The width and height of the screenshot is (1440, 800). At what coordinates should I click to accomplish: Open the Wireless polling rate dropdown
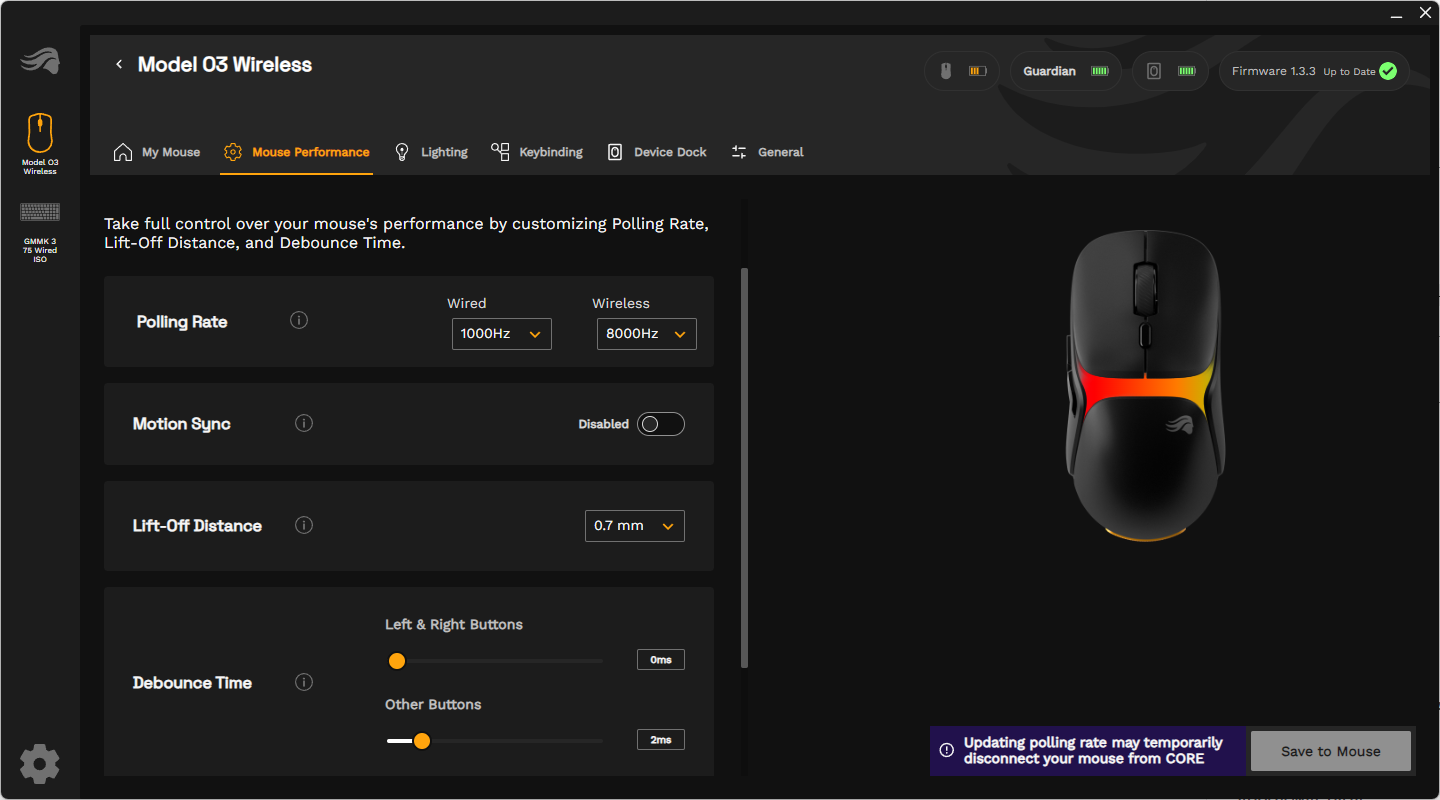pos(647,334)
